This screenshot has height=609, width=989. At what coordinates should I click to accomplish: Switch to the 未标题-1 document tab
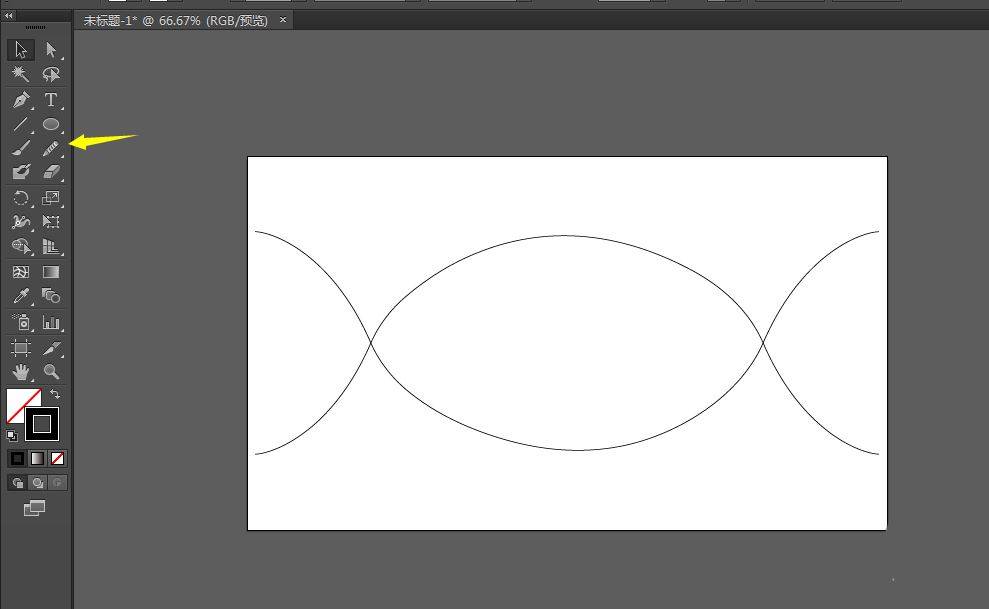coord(175,20)
